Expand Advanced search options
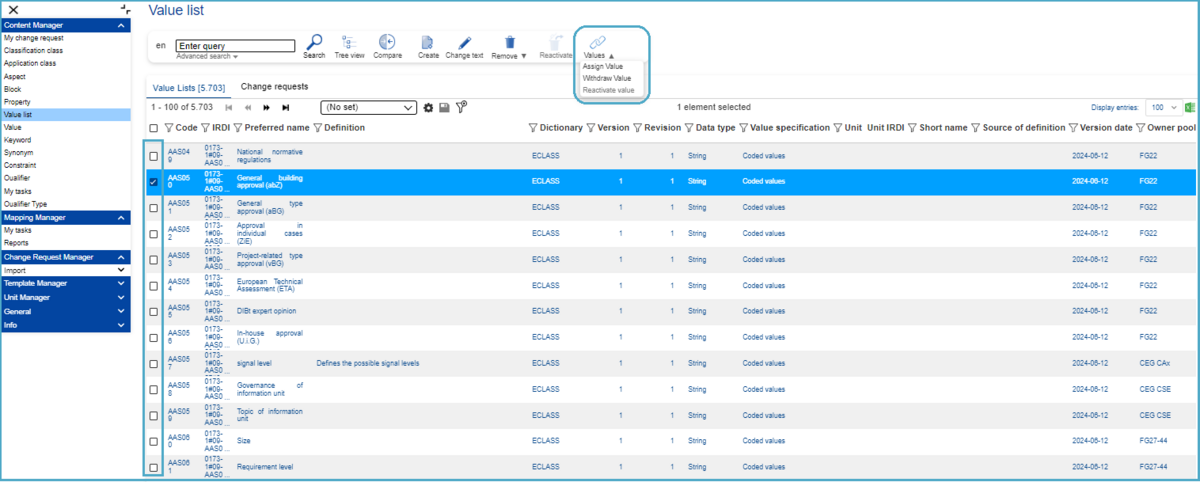Image resolution: width=1200 pixels, height=482 pixels. pyautogui.click(x=207, y=56)
